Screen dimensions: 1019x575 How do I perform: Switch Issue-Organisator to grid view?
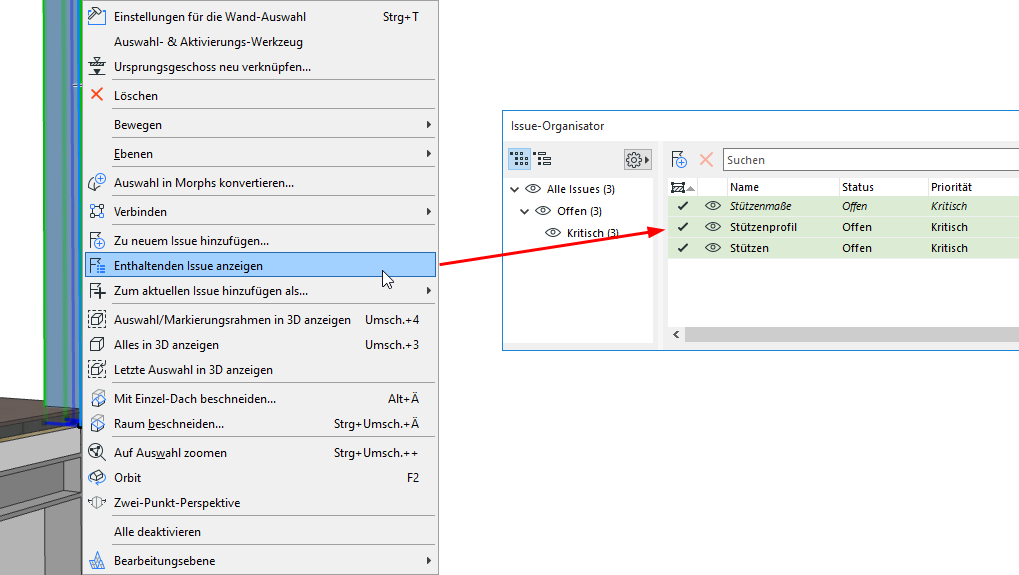tap(519, 159)
